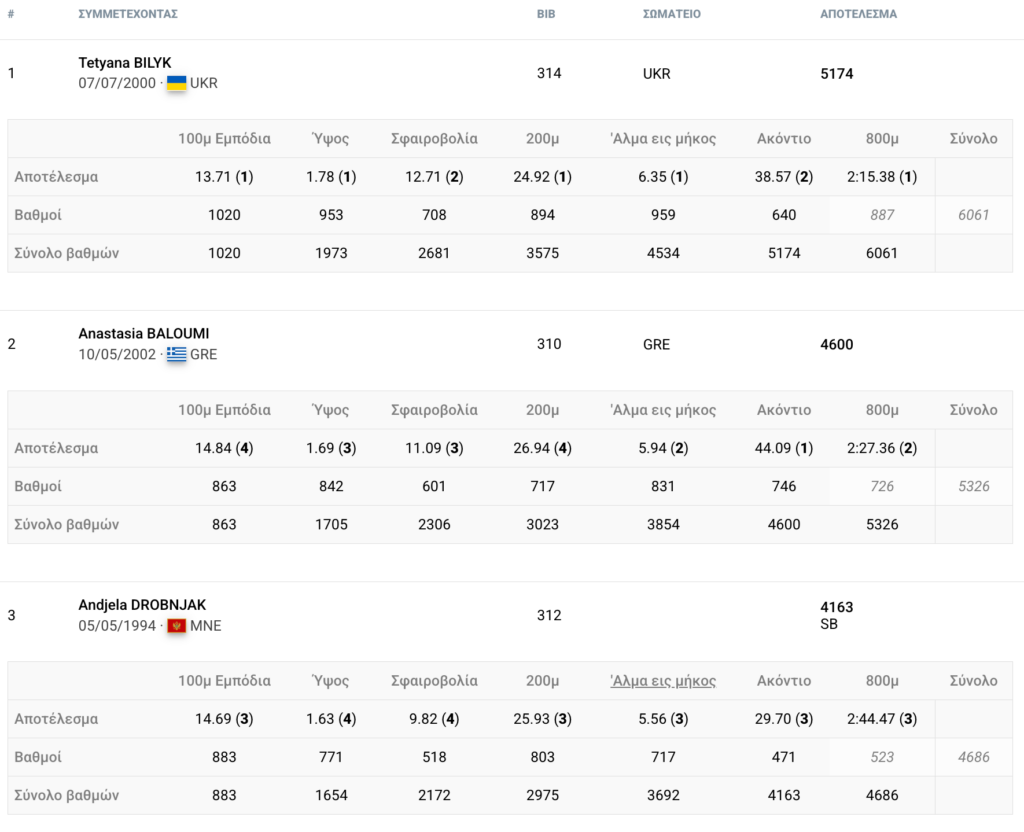Click the Ukraine flag icon
The image size is (1024, 832).
(176, 83)
